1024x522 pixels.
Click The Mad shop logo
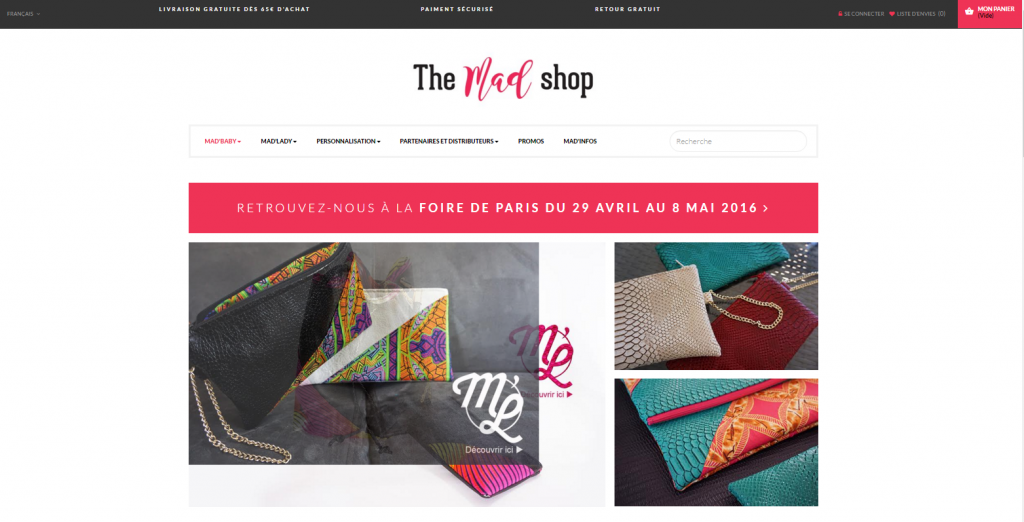click(x=503, y=78)
